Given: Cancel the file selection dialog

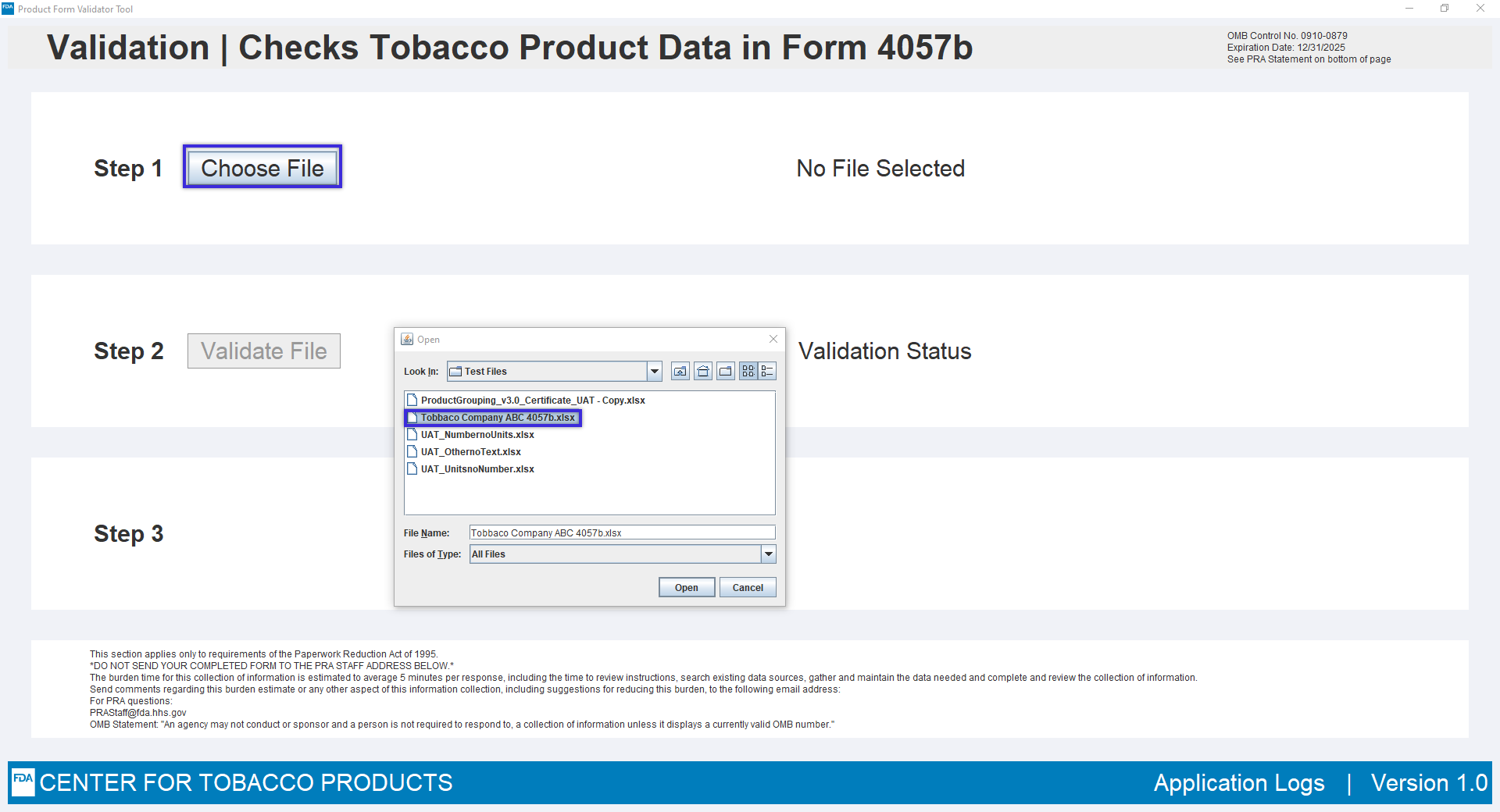Looking at the screenshot, I should [748, 588].
